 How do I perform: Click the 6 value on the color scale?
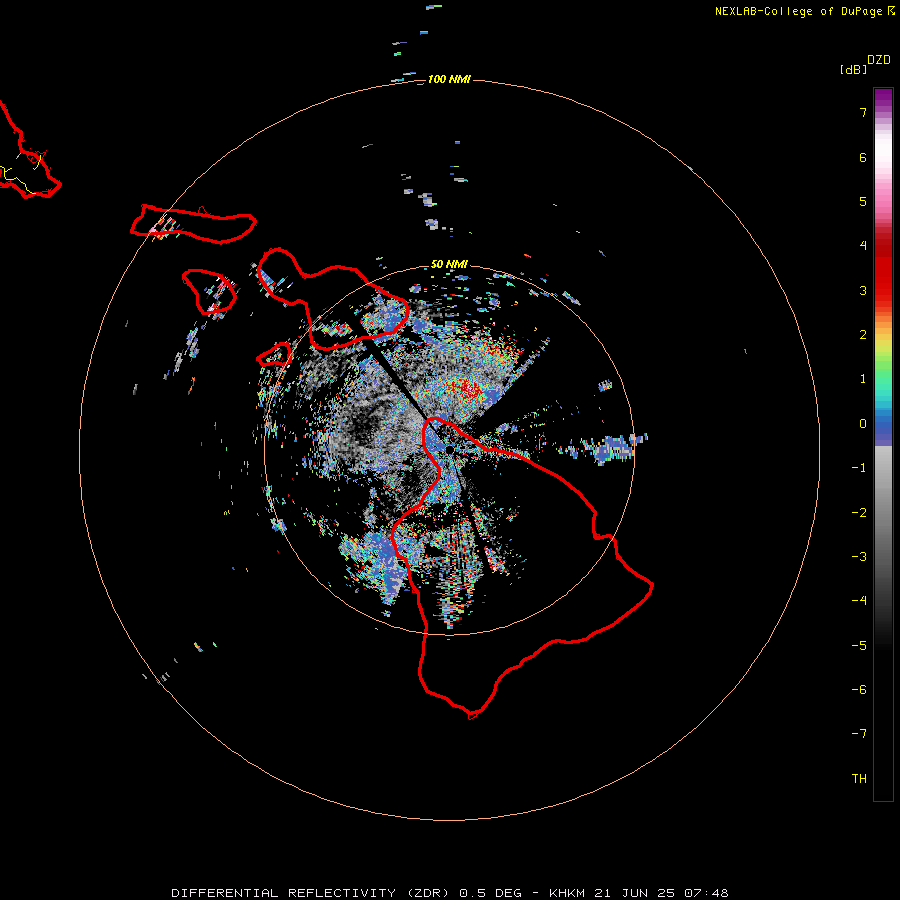[863, 157]
